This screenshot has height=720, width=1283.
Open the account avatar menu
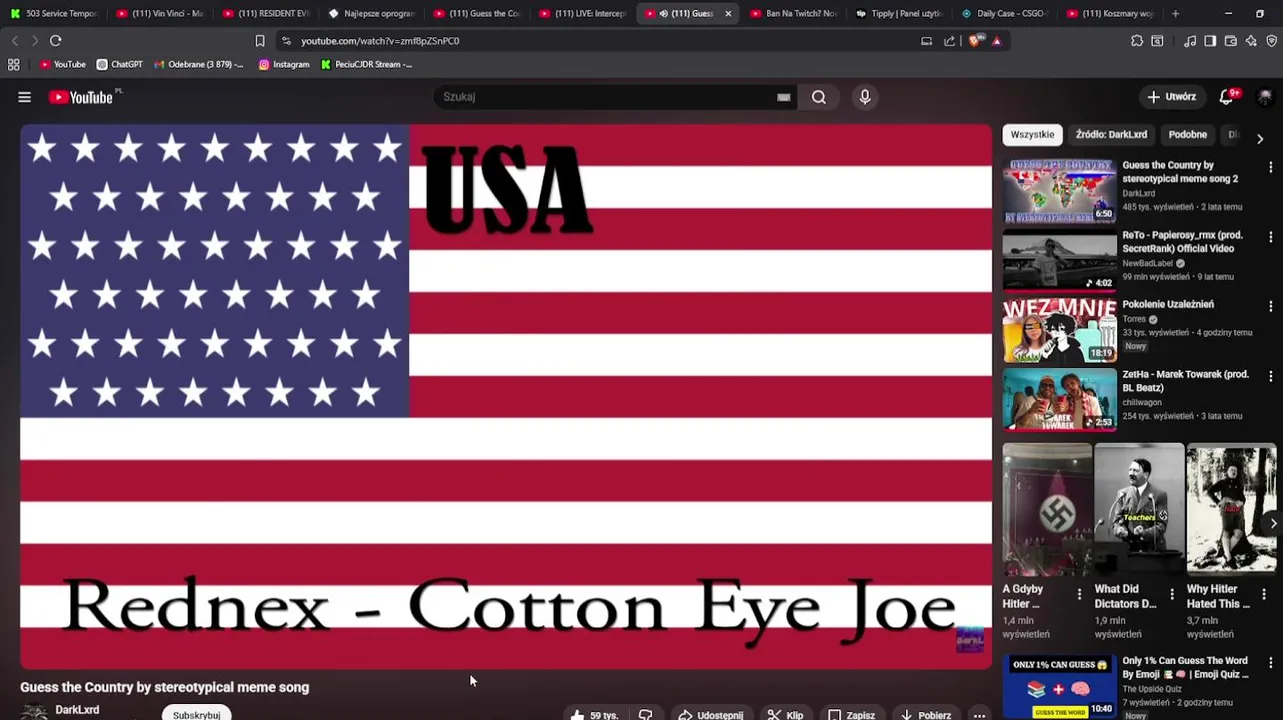pyautogui.click(x=1265, y=97)
